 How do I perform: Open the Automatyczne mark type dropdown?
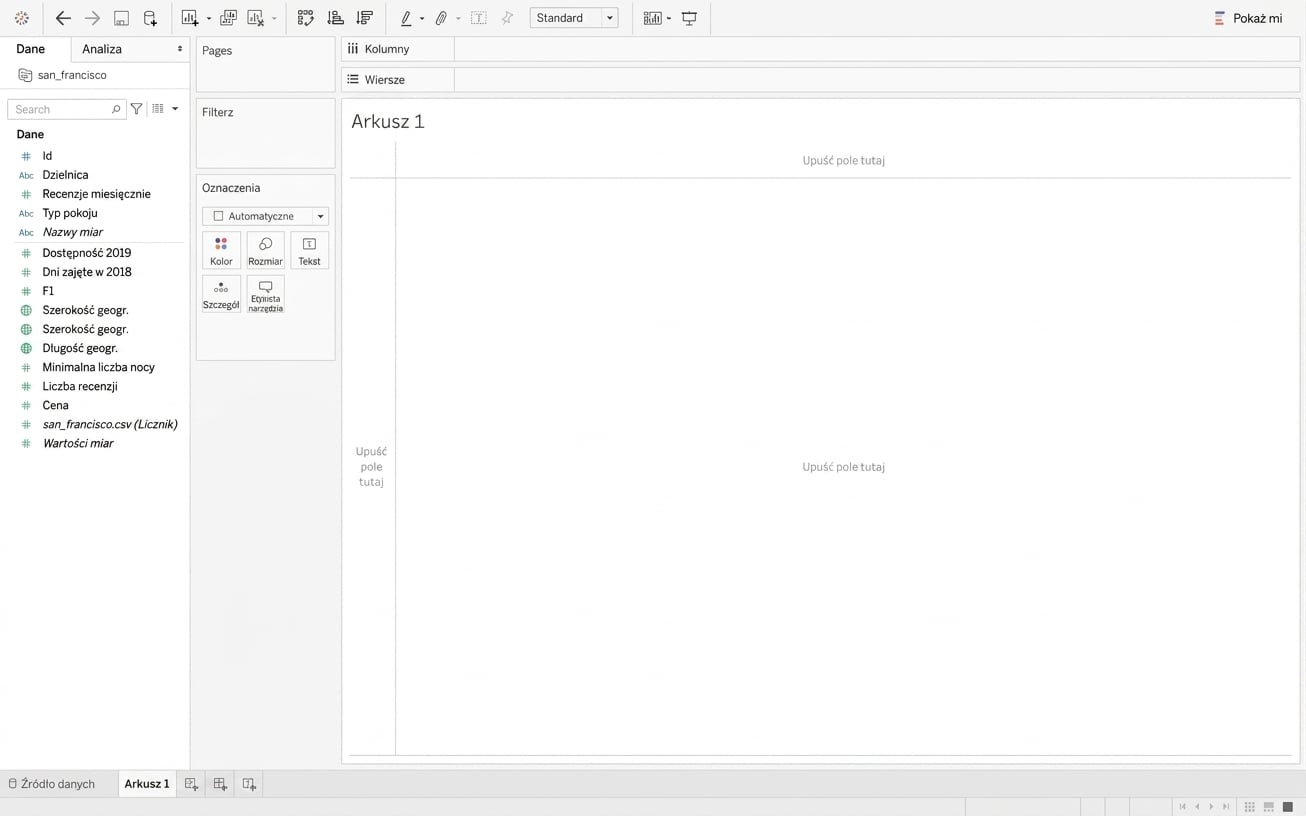265,216
